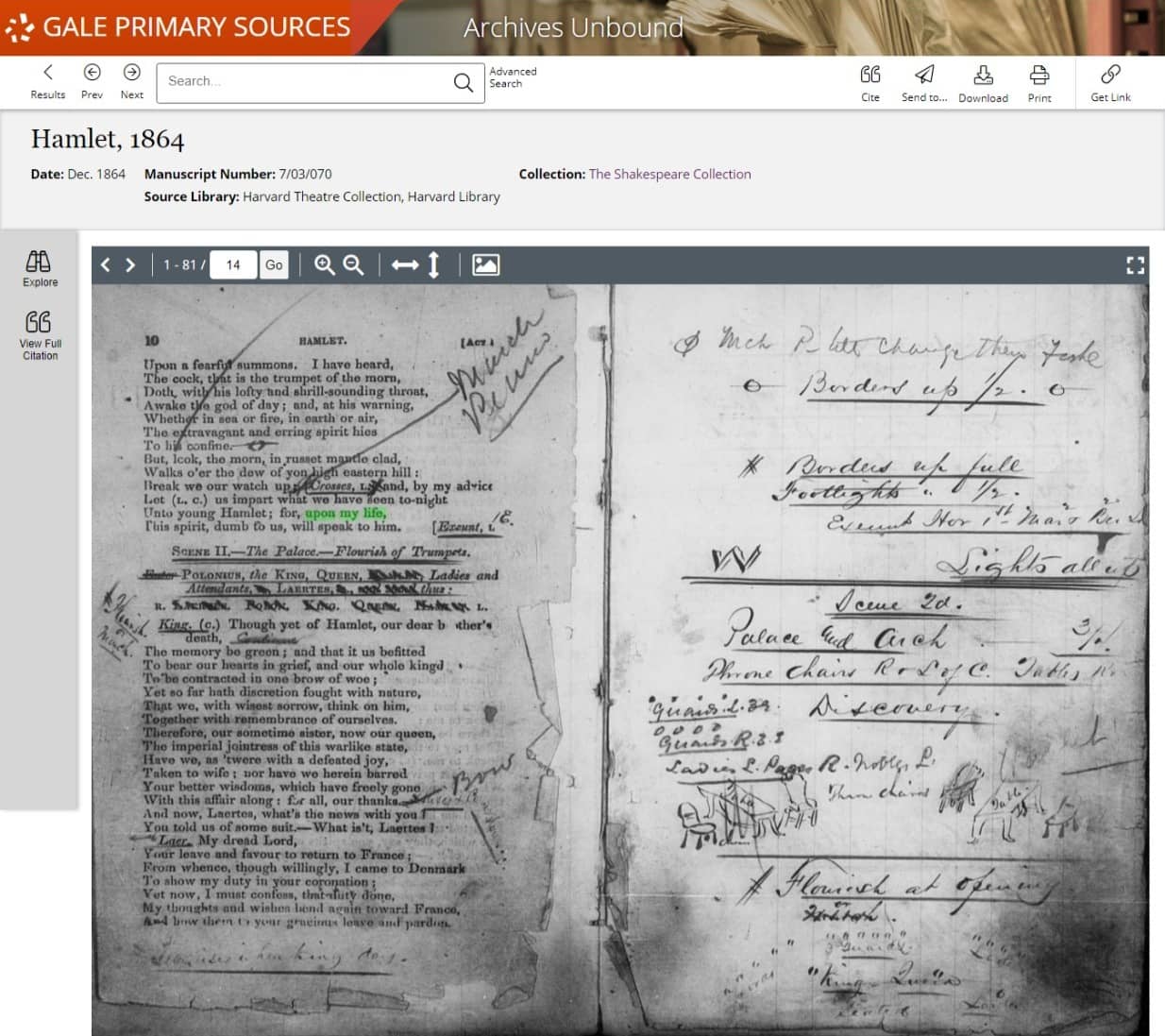Click the search magnifier icon
Viewport: 1165px width, 1036px height.
(x=463, y=82)
